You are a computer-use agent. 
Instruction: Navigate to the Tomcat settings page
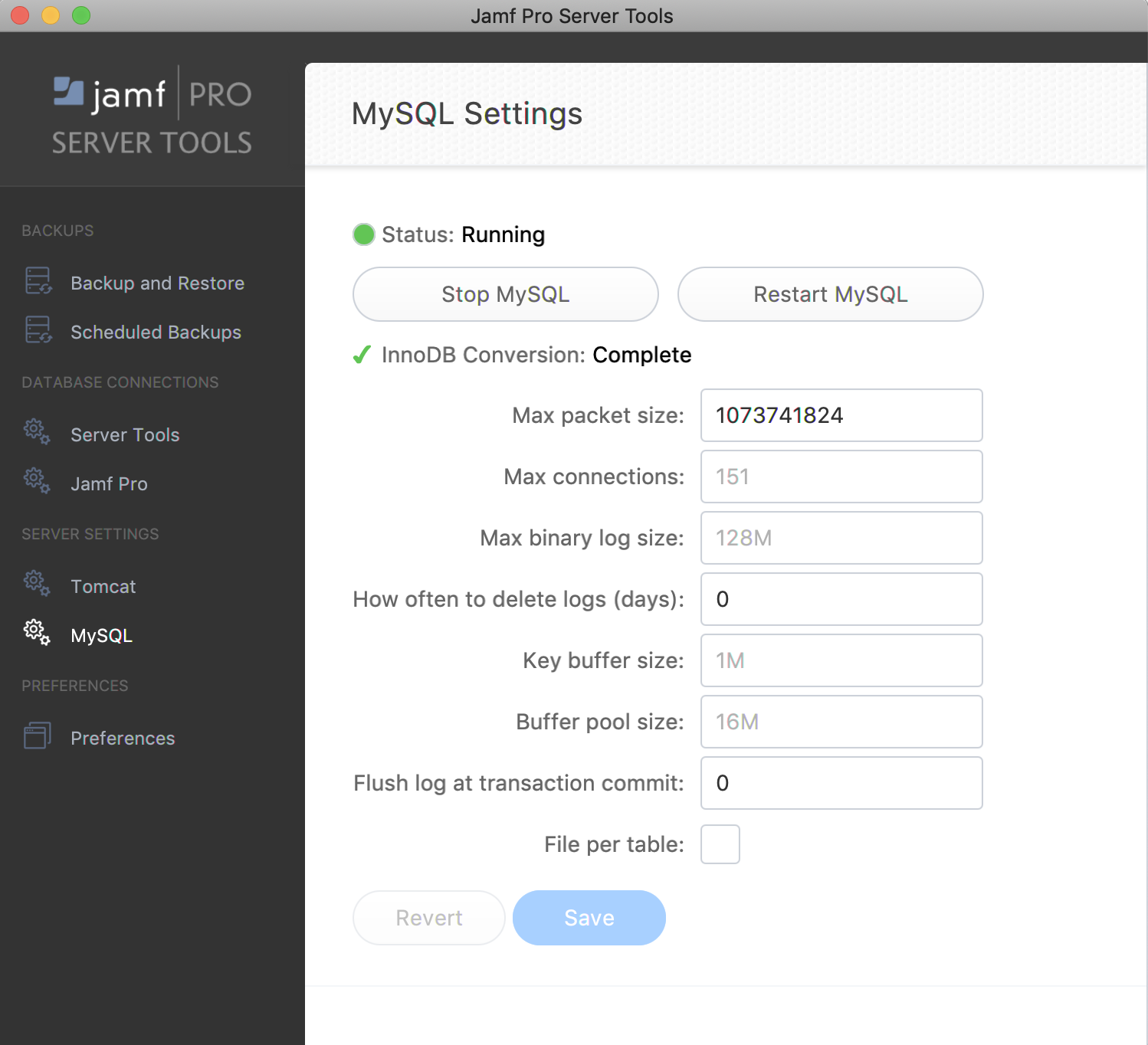pyautogui.click(x=103, y=586)
